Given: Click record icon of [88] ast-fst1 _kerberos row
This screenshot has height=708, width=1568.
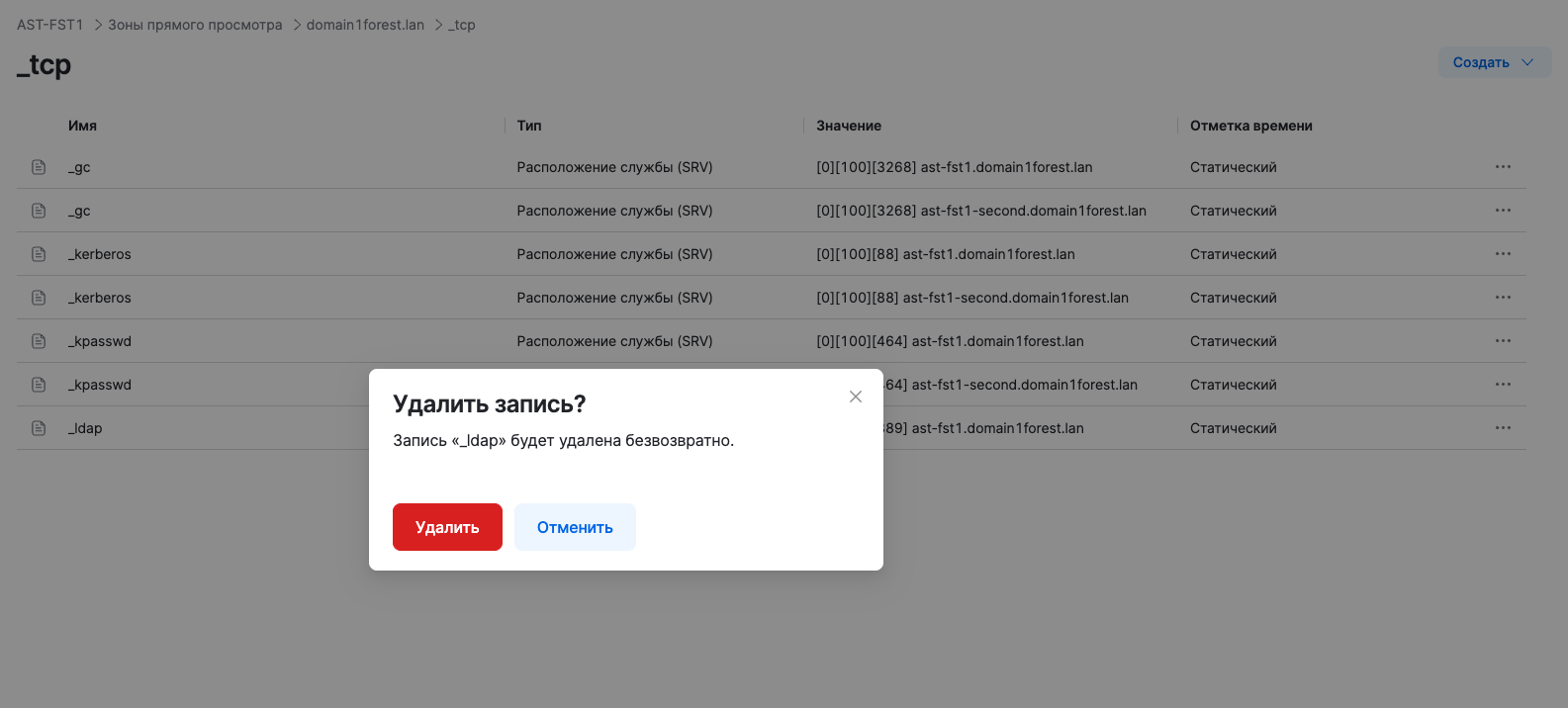Looking at the screenshot, I should coord(39,254).
